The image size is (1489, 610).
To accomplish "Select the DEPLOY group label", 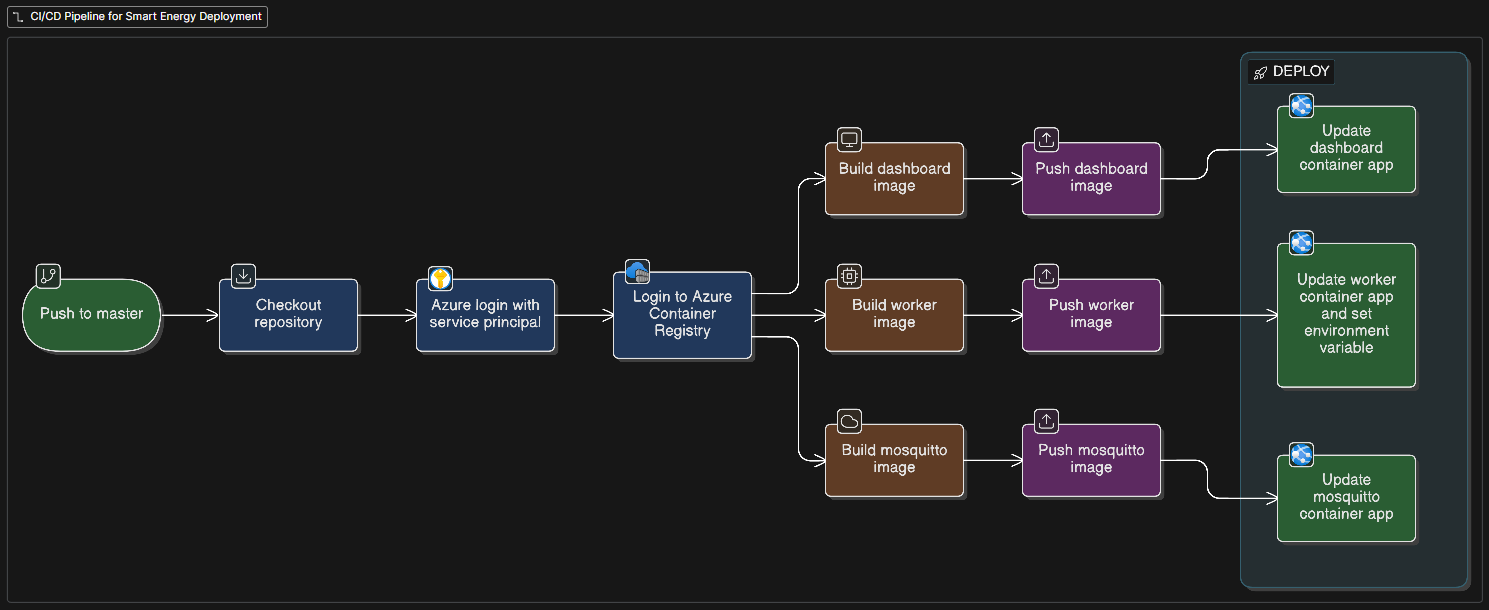I will [1299, 71].
